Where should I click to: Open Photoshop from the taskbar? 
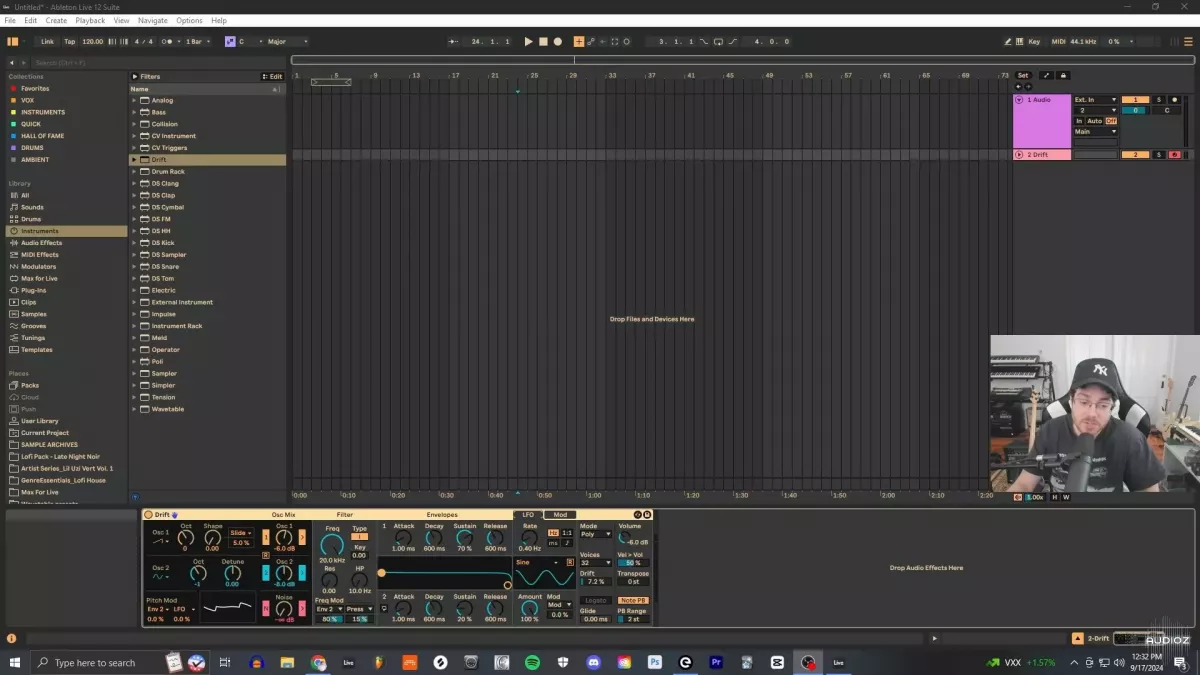pyautogui.click(x=654, y=662)
